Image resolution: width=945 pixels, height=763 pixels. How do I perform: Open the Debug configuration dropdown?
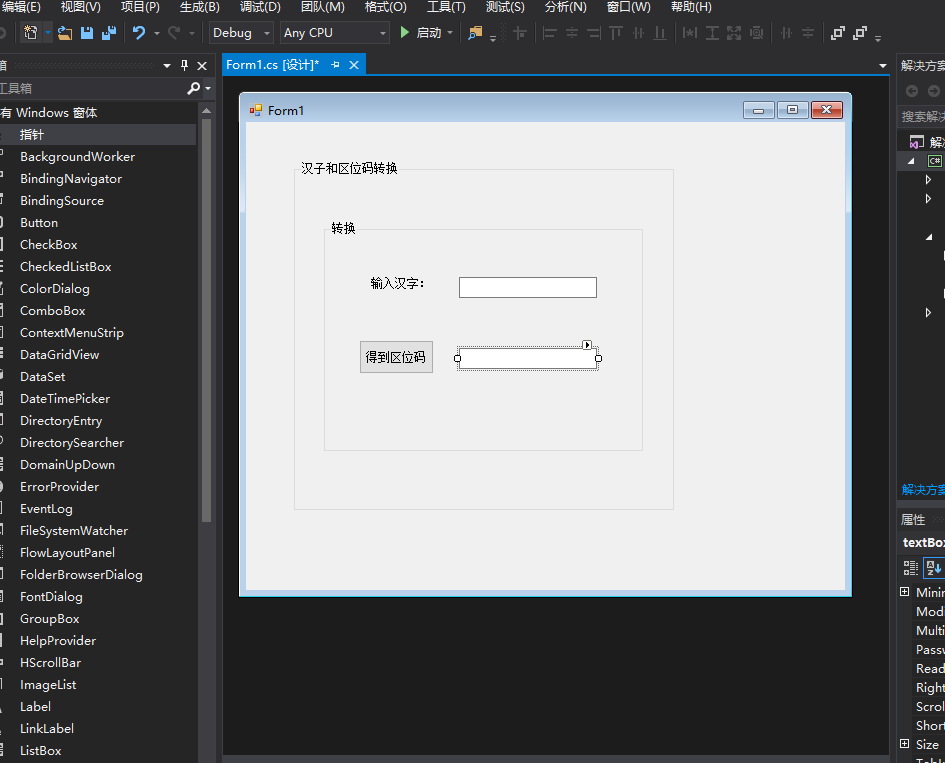point(241,33)
